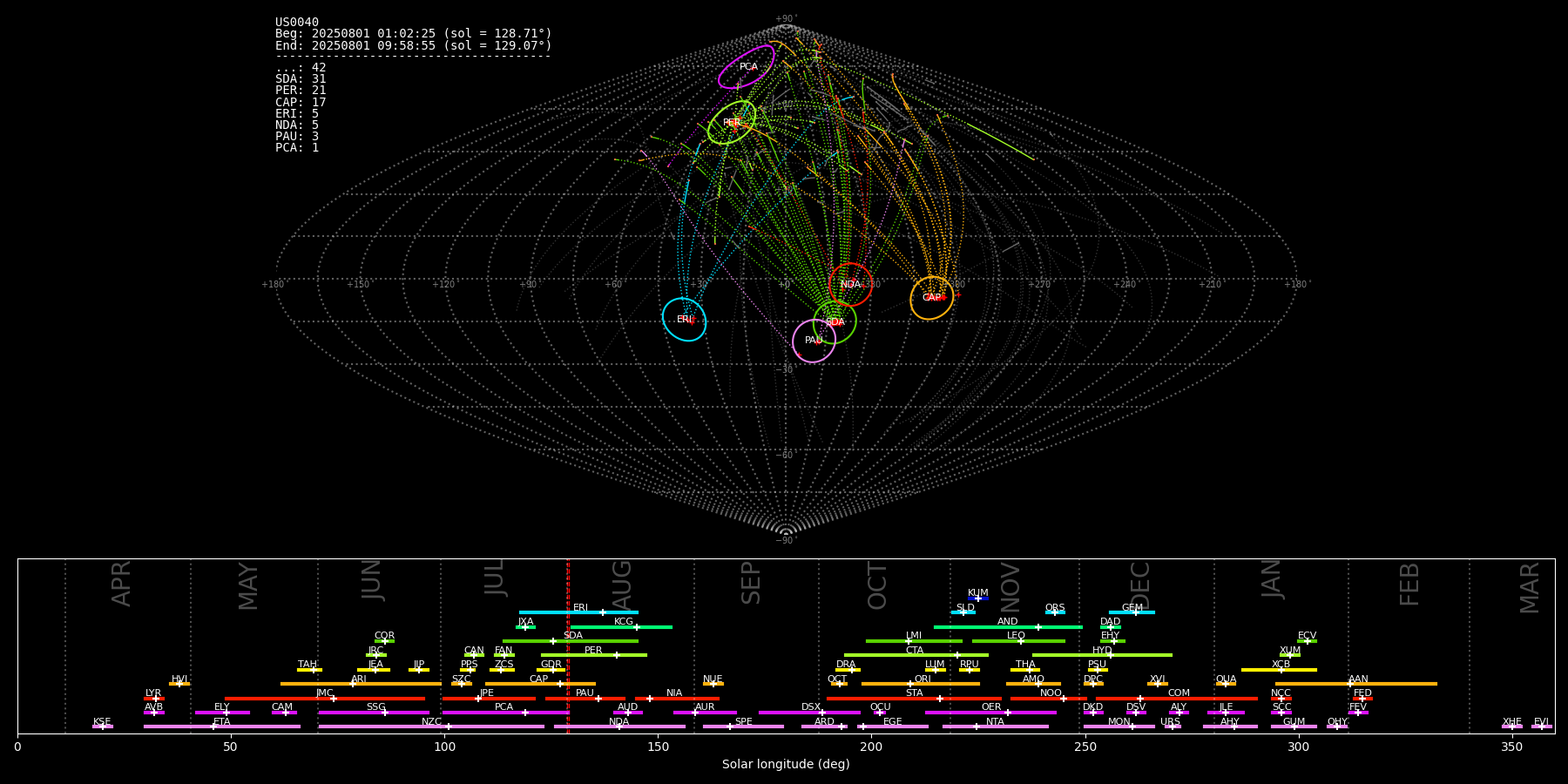Click the FEB month label in timeline
Image resolution: width=1568 pixels, height=784 pixels.
click(x=1409, y=585)
